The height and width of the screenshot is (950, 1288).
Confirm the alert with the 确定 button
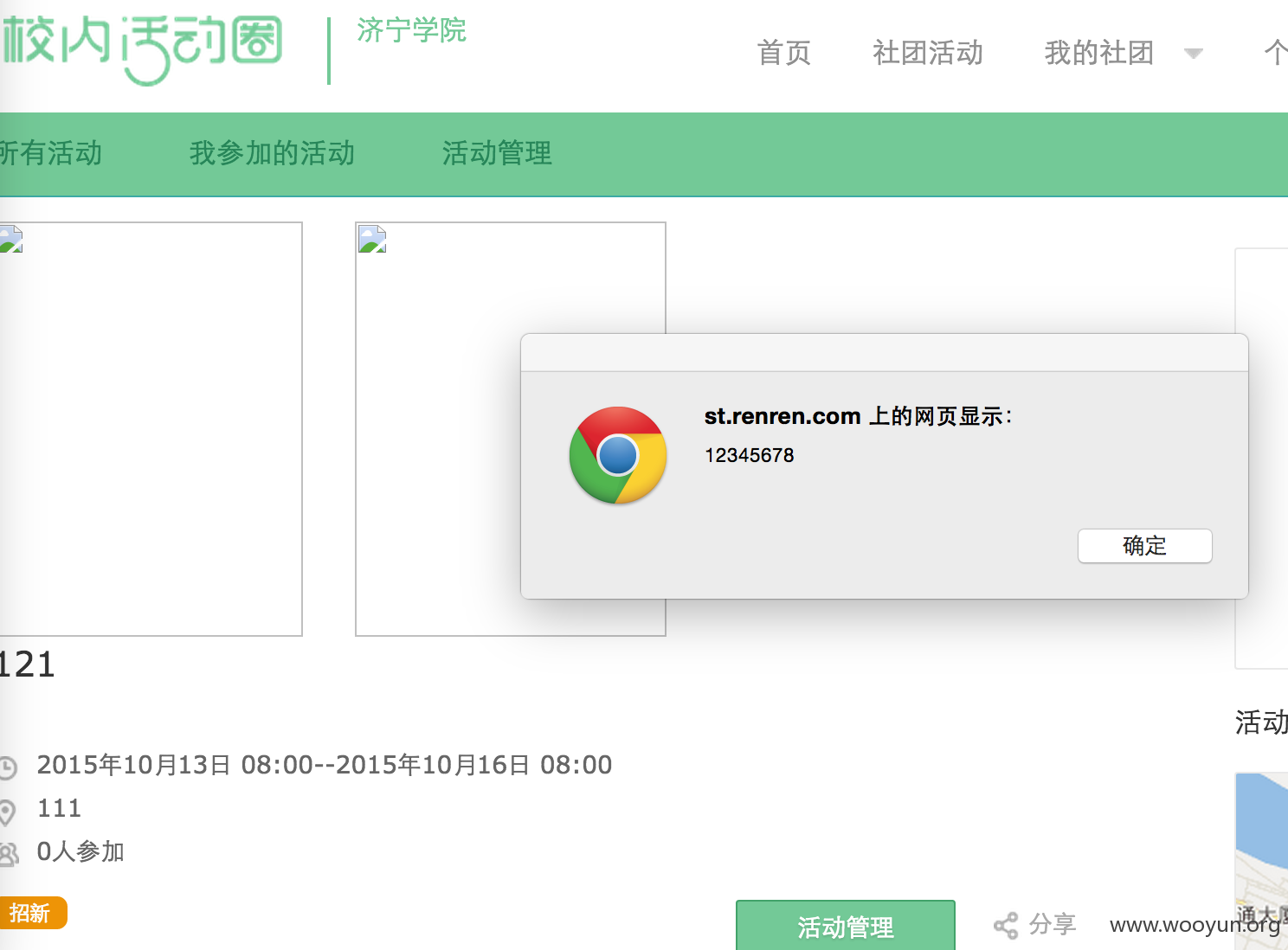click(x=1144, y=546)
